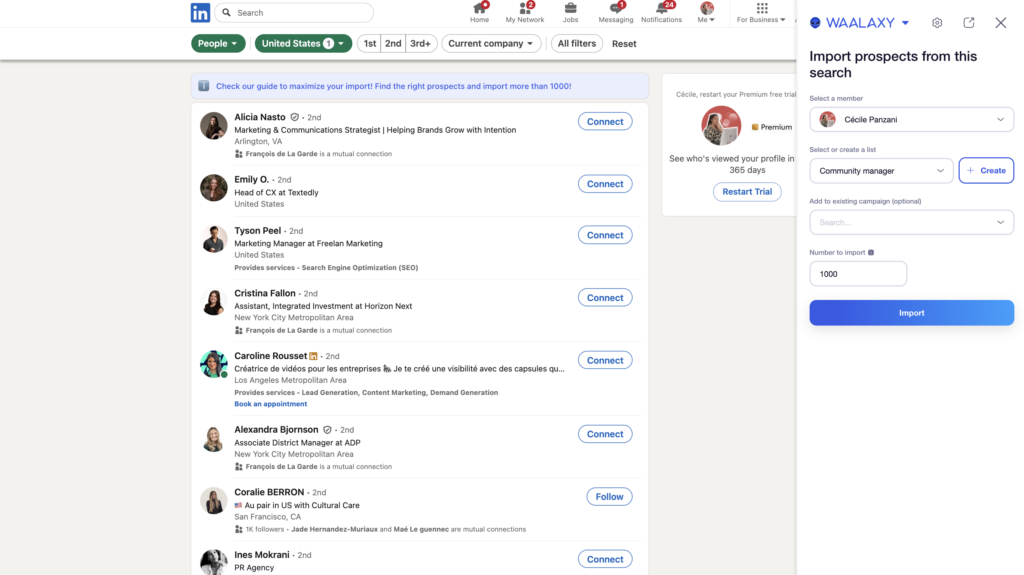The image size is (1024, 575).
Task: Follow Coralie BERRON
Action: [609, 497]
